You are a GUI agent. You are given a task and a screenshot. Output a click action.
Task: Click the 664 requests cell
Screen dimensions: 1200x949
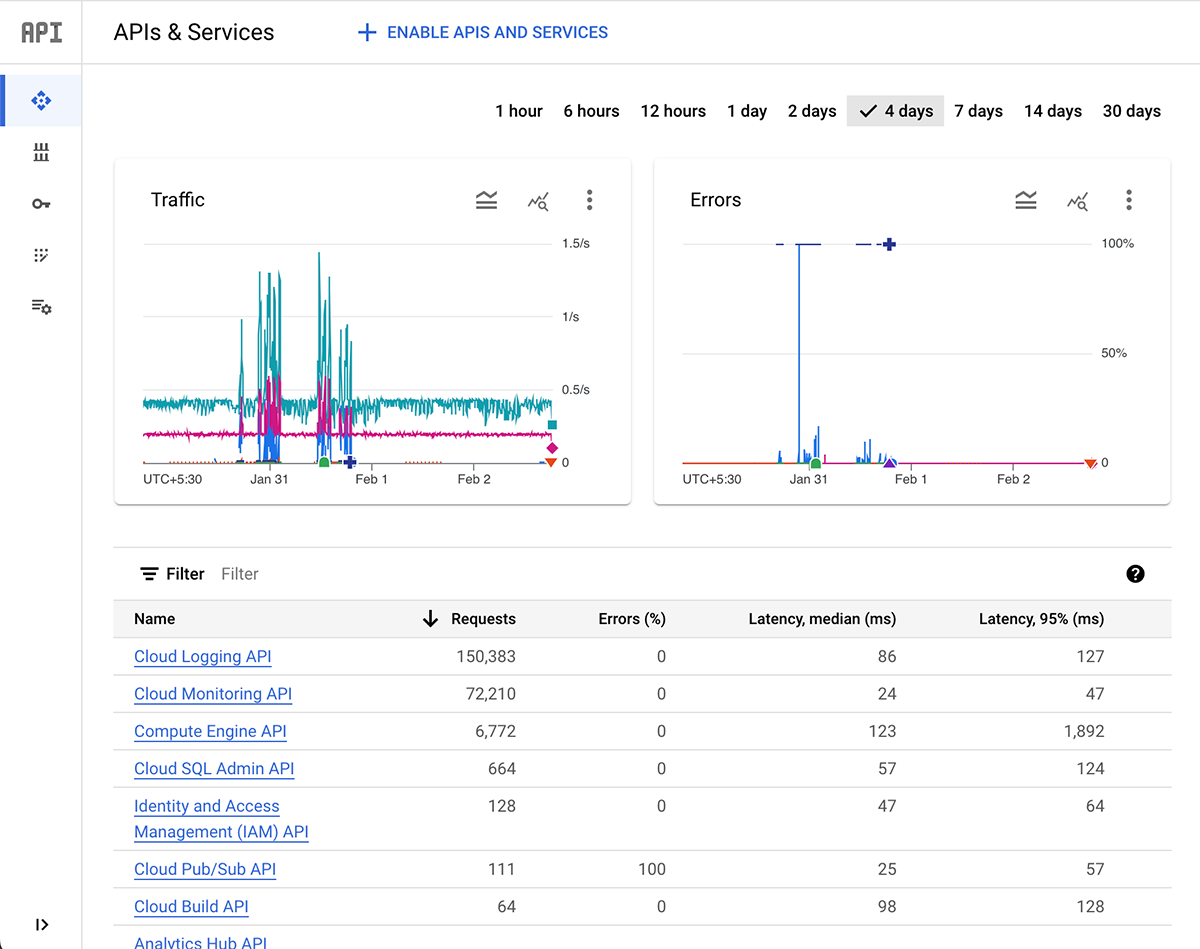coord(502,769)
